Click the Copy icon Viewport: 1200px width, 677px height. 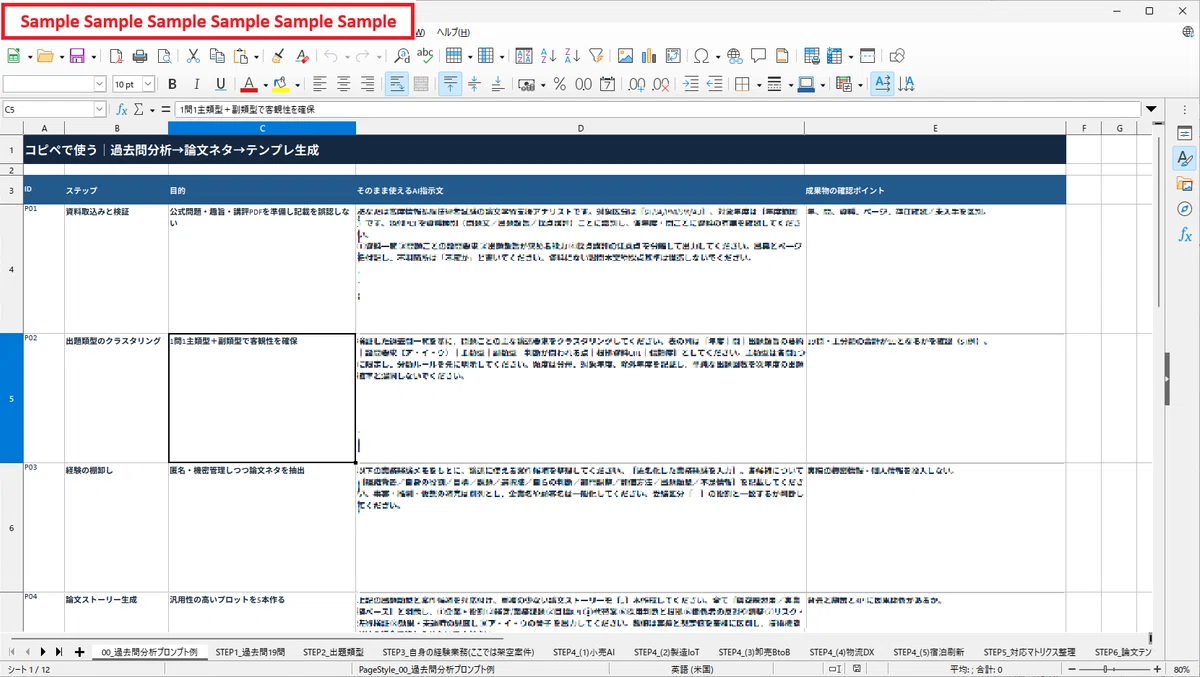217,56
